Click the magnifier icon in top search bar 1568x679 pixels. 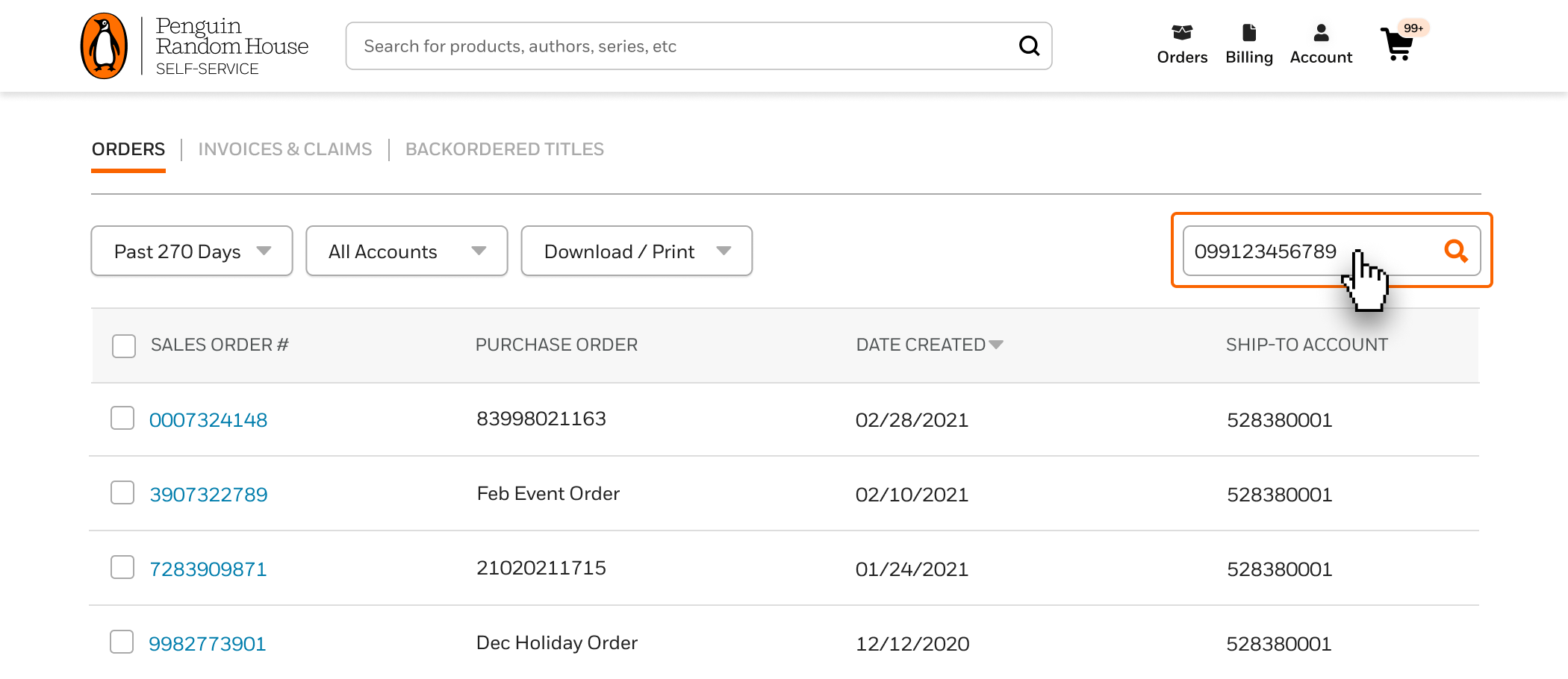[x=1029, y=46]
